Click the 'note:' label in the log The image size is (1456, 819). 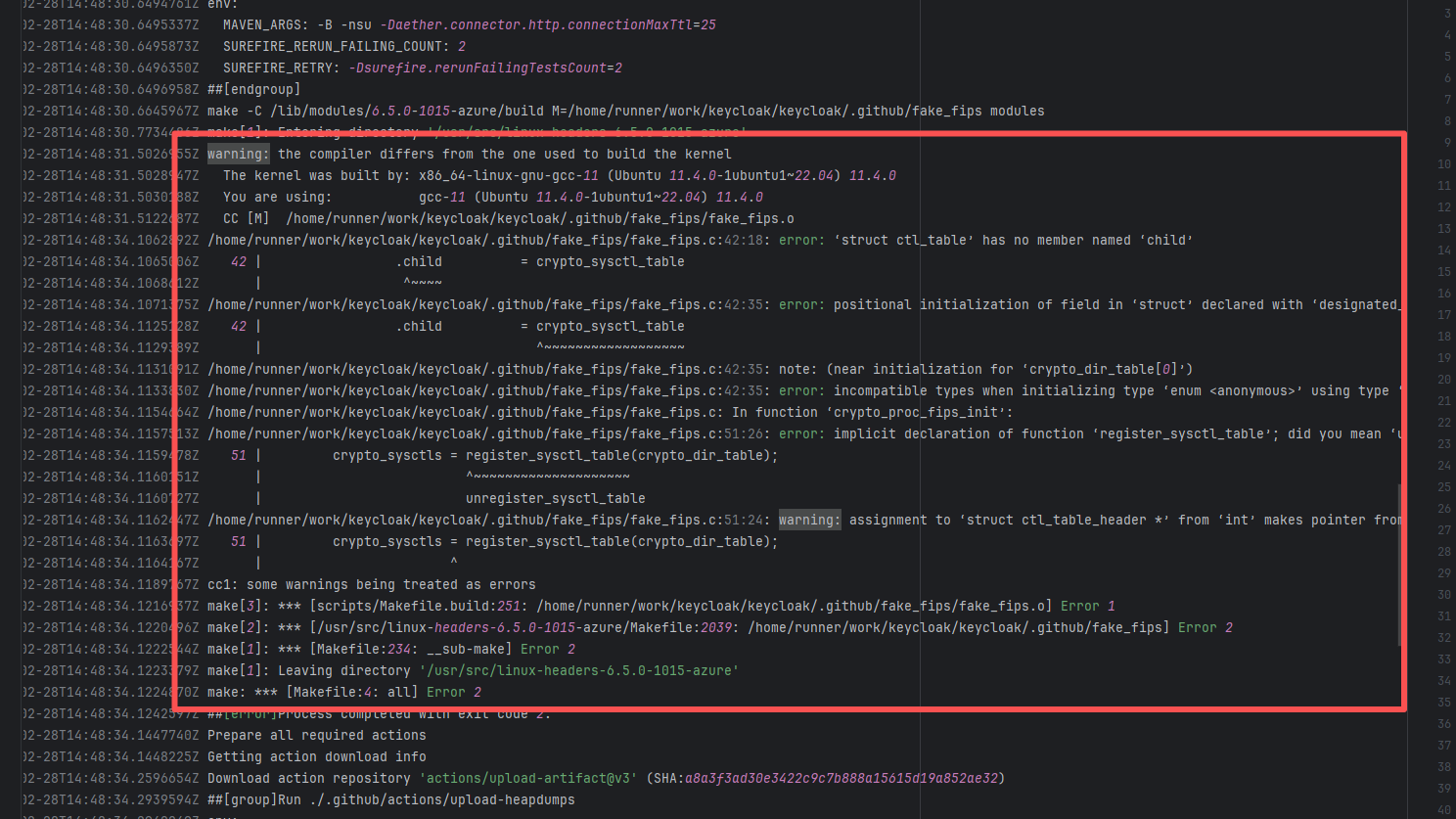tap(797, 369)
